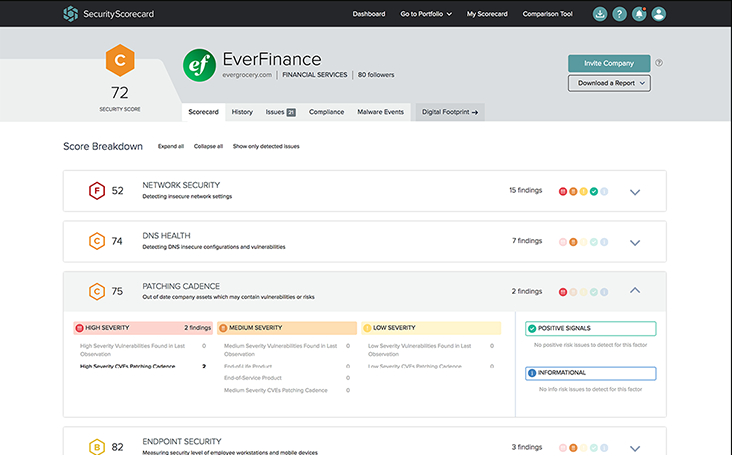732x455 pixels.
Task: Click the High Severity header bar
Action: 143,328
